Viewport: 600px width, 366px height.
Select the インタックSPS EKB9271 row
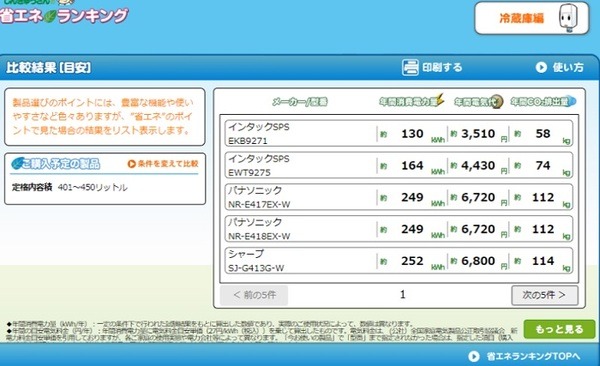(399, 133)
